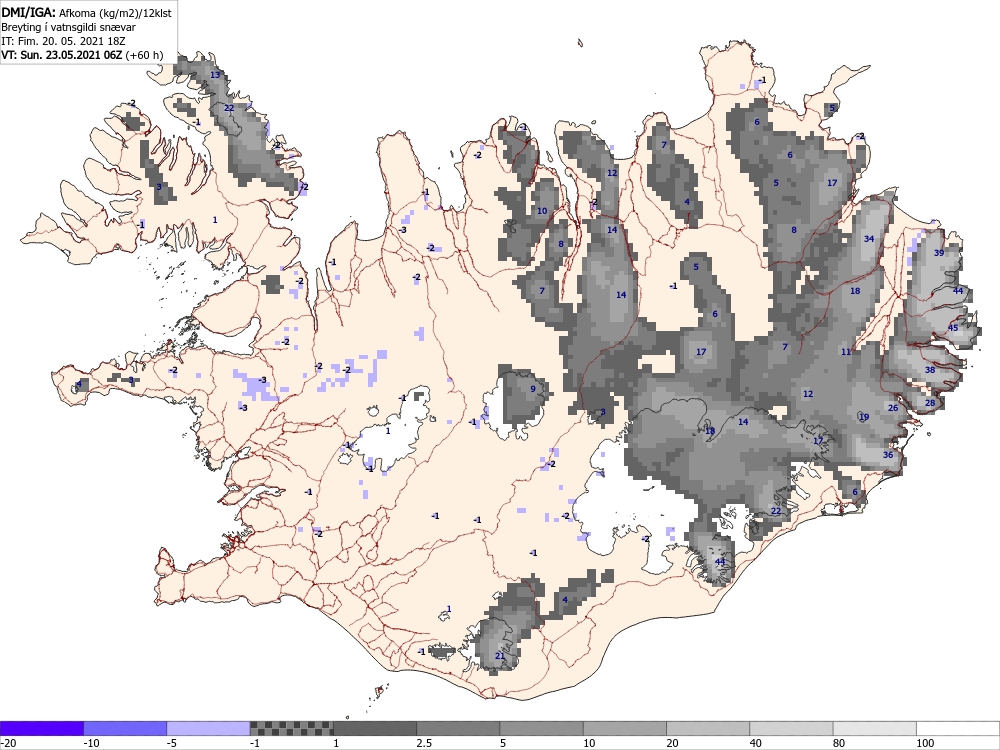Viewport: 1000px width, 750px height.
Task: Select the 100 legend scale label
Action: coord(925,743)
